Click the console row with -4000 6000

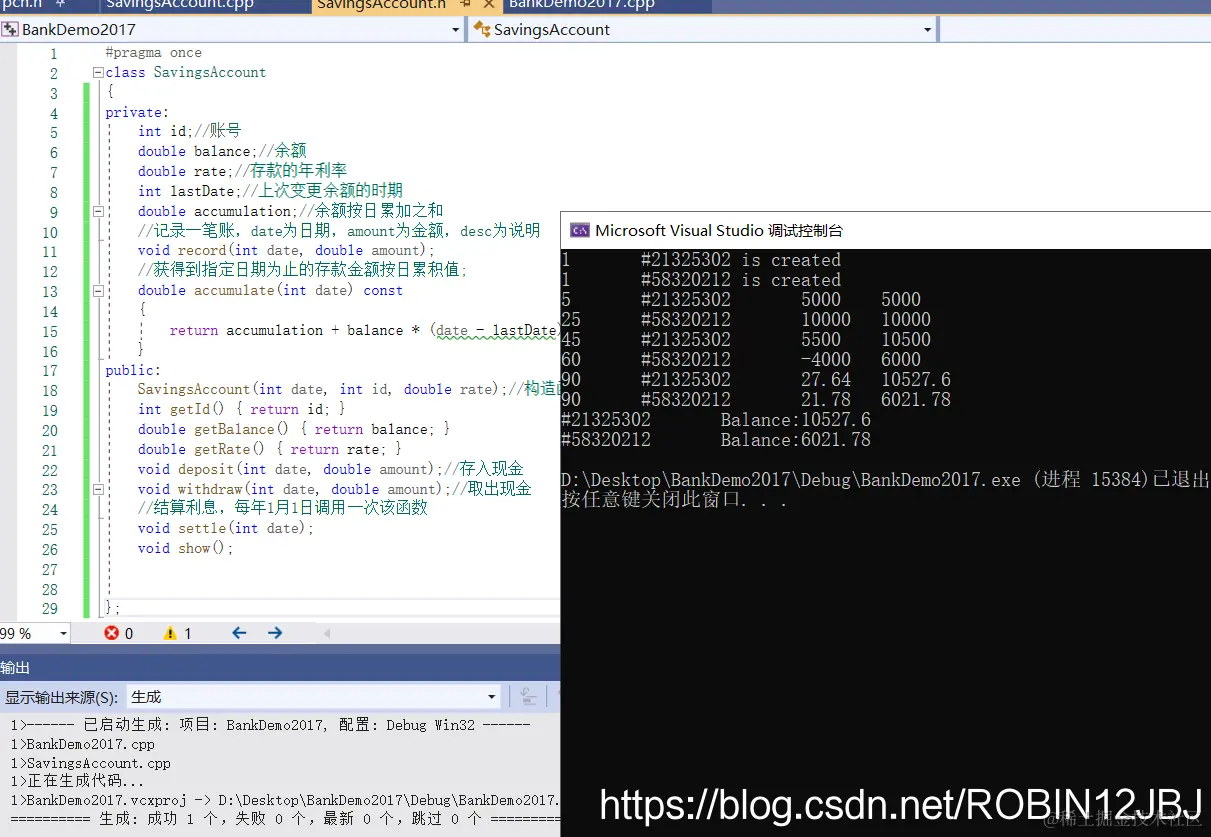[x=741, y=360]
